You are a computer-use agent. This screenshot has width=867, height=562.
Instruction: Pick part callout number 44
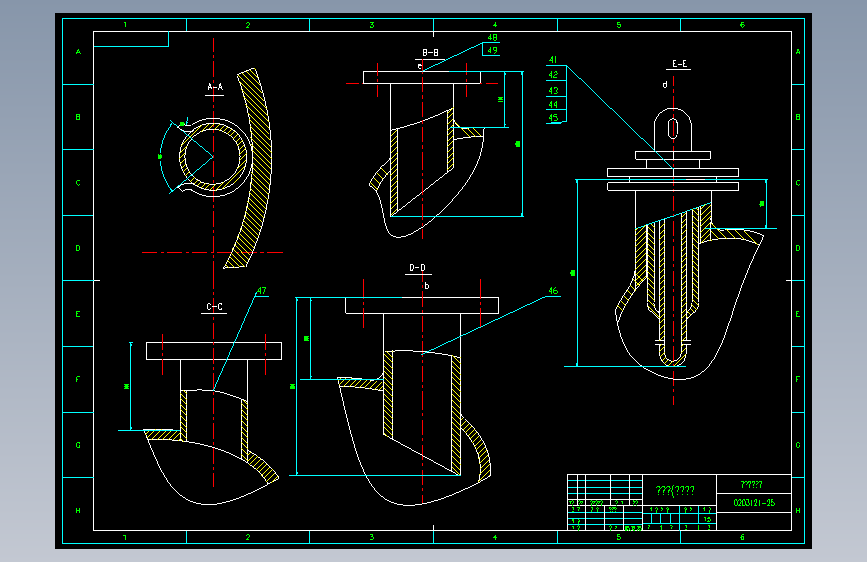553,104
